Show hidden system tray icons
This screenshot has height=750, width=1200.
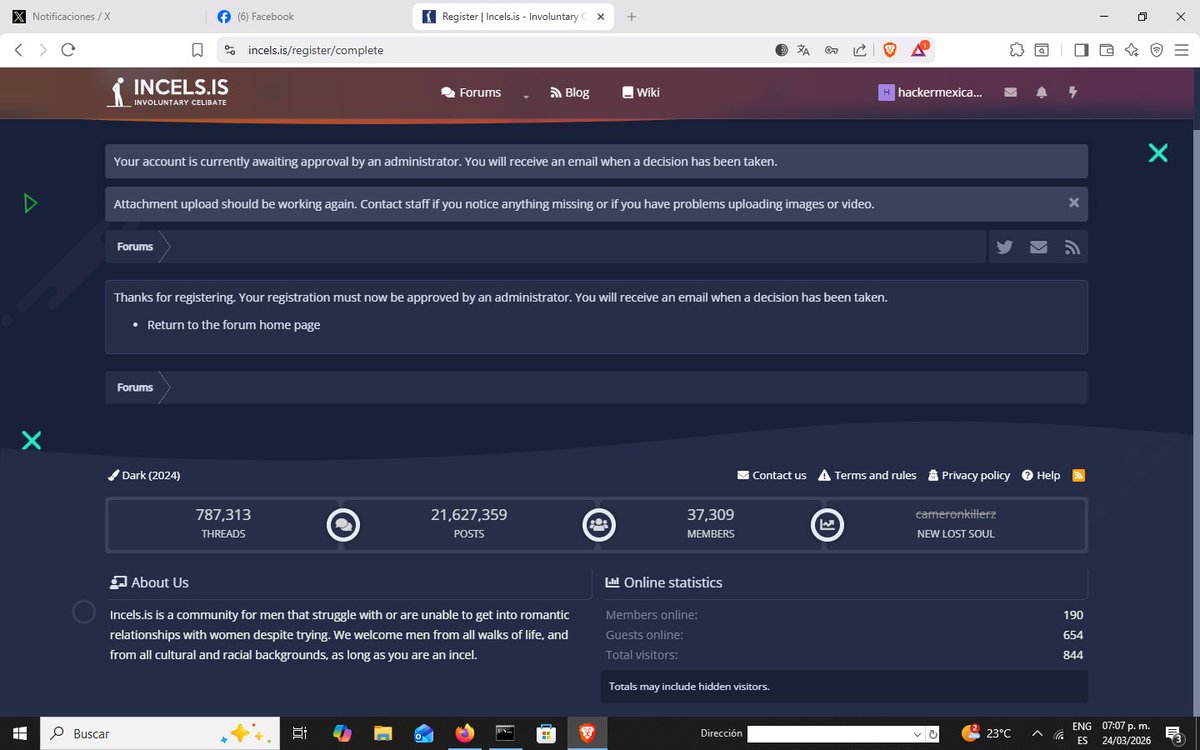[1037, 733]
